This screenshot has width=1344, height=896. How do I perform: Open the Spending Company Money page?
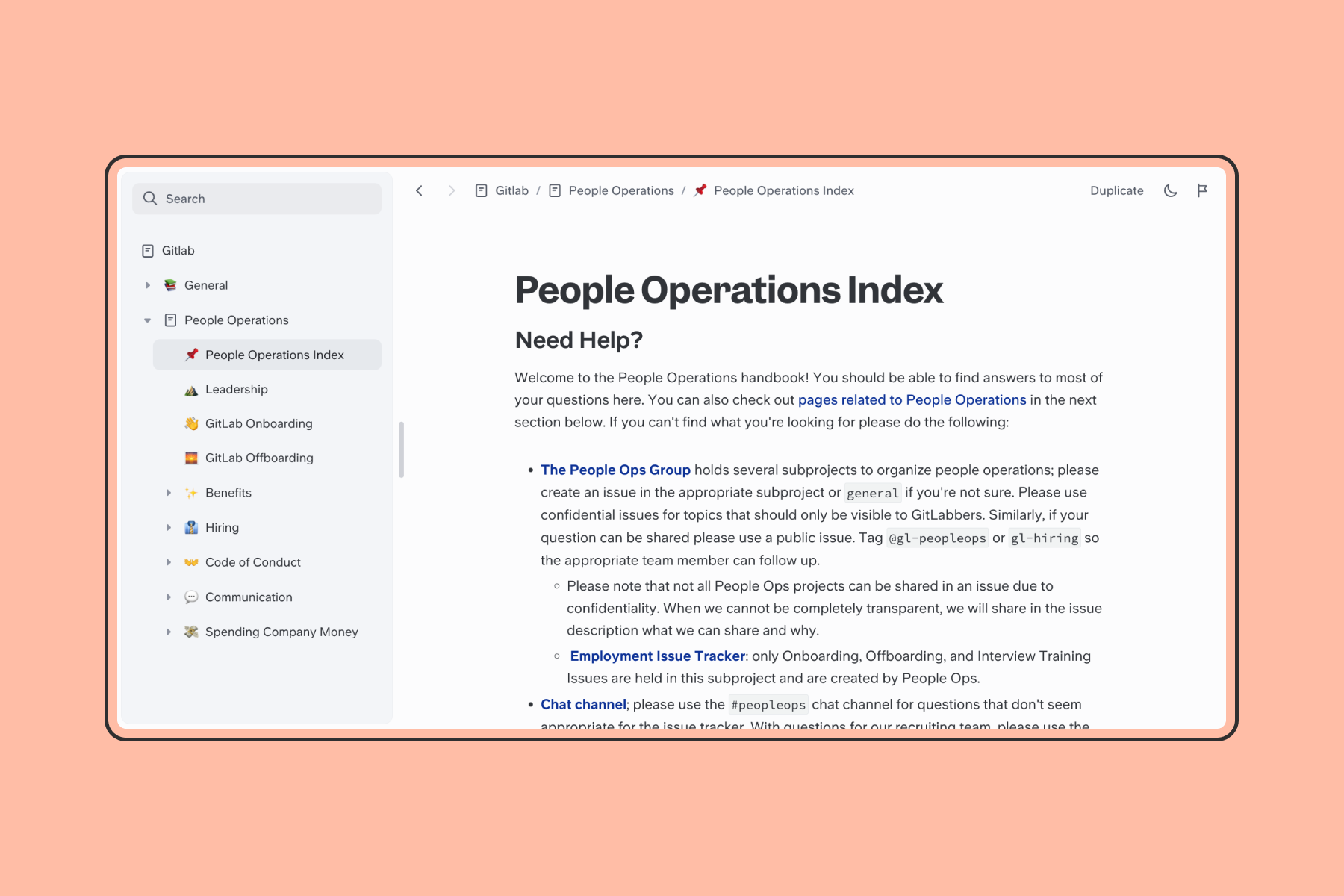tap(282, 632)
